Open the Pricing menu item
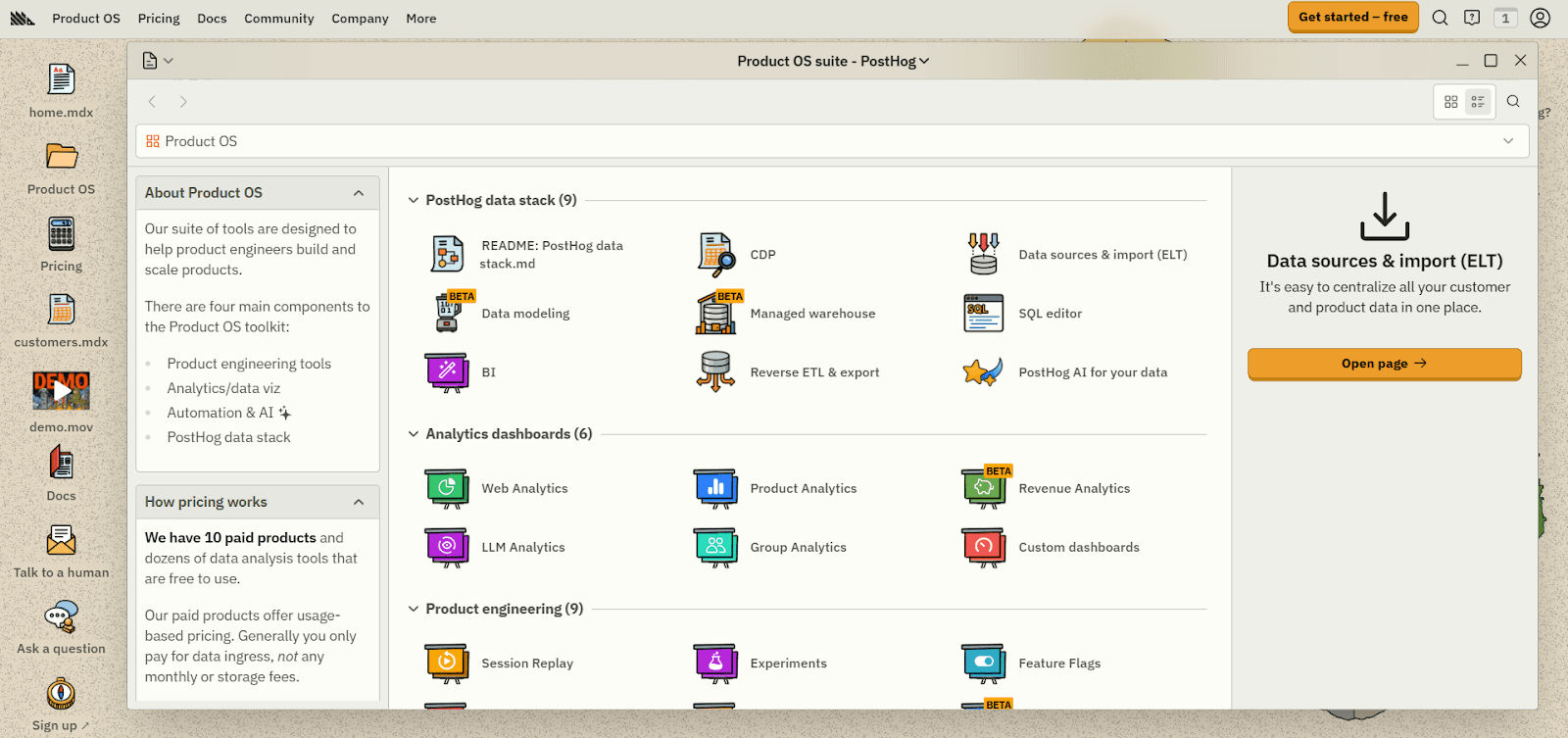1568x738 pixels. point(159,19)
